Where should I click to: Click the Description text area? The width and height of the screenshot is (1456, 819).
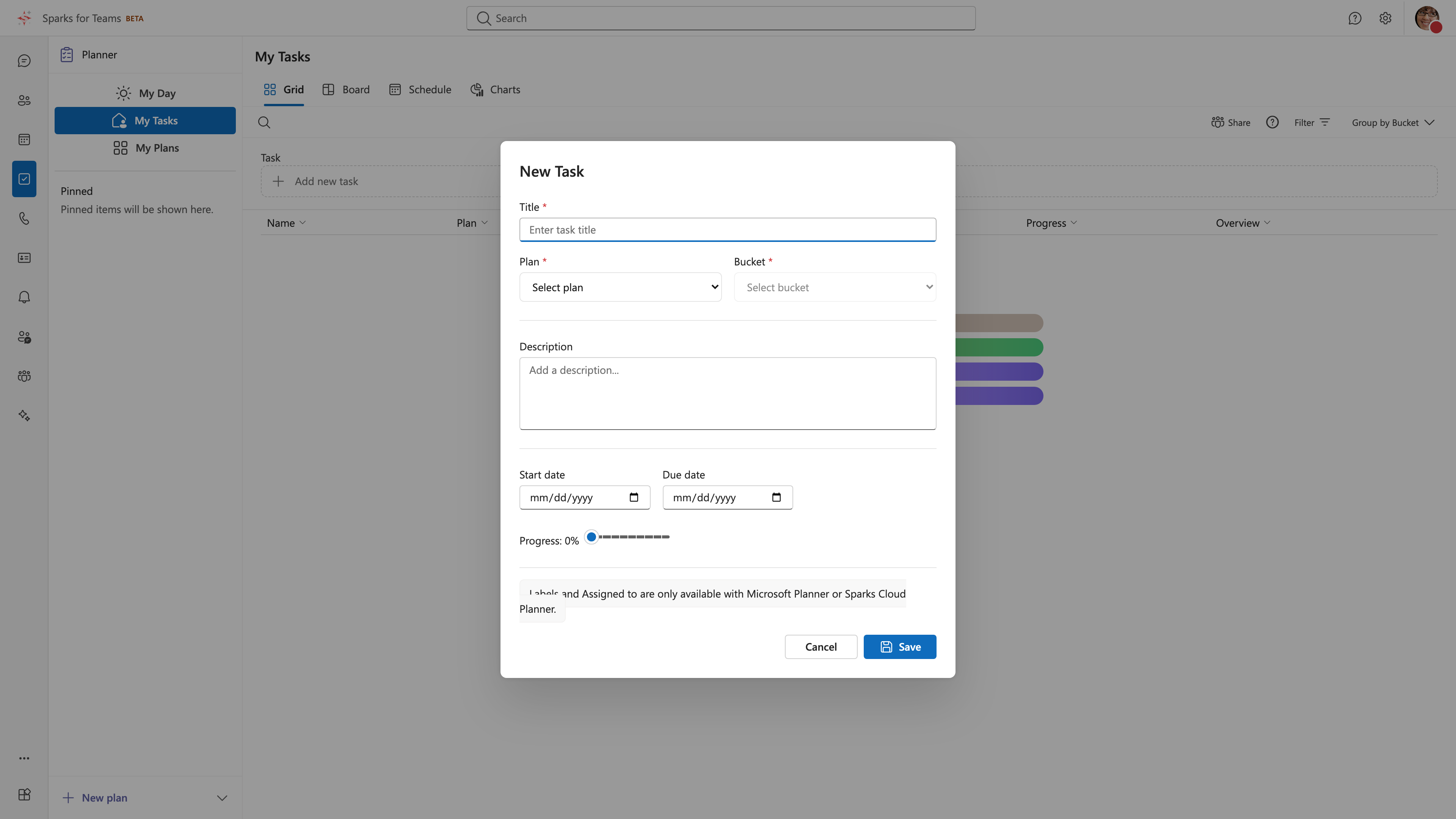pyautogui.click(x=728, y=394)
